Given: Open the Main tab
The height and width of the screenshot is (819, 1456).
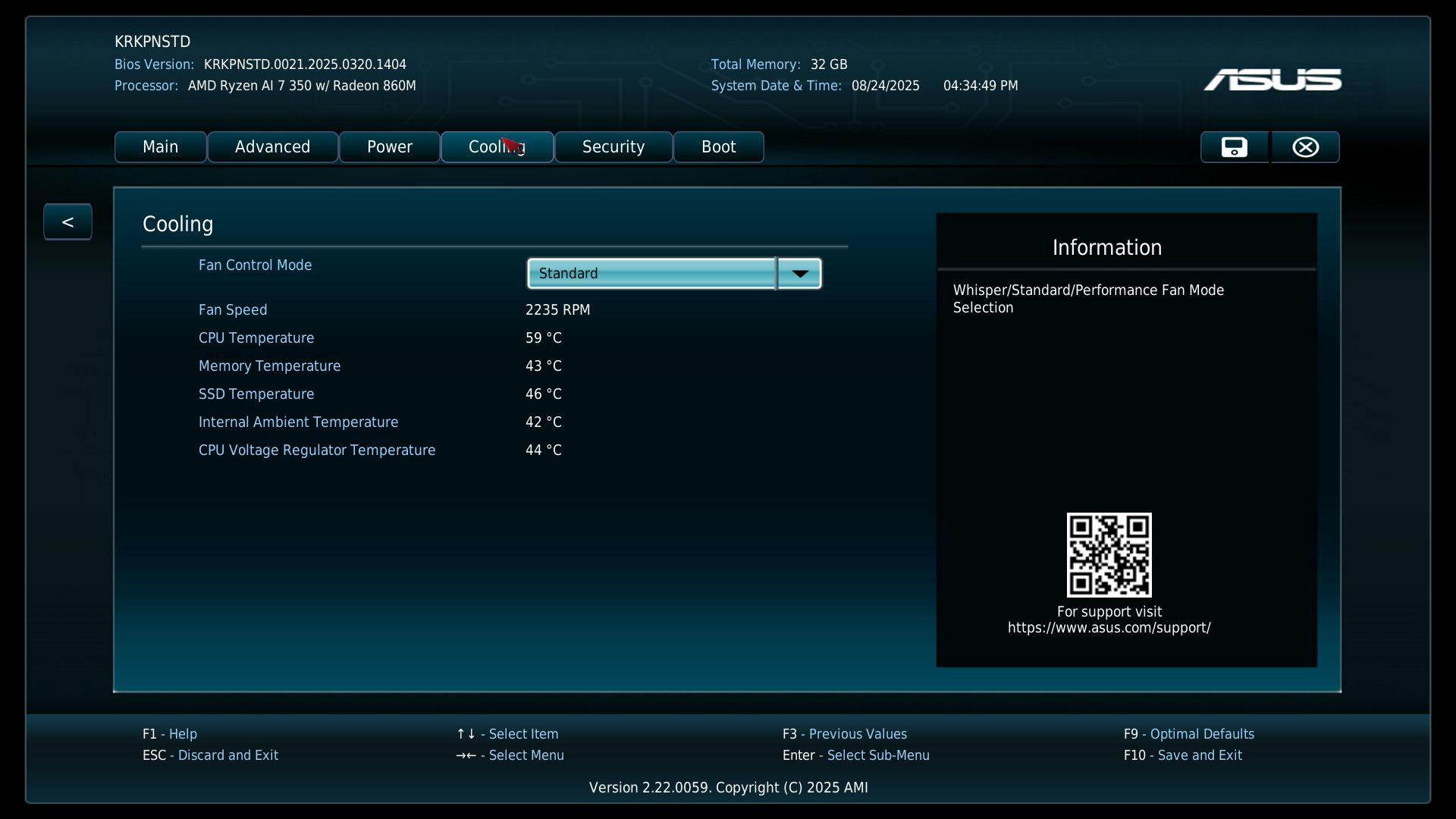Looking at the screenshot, I should tap(160, 147).
